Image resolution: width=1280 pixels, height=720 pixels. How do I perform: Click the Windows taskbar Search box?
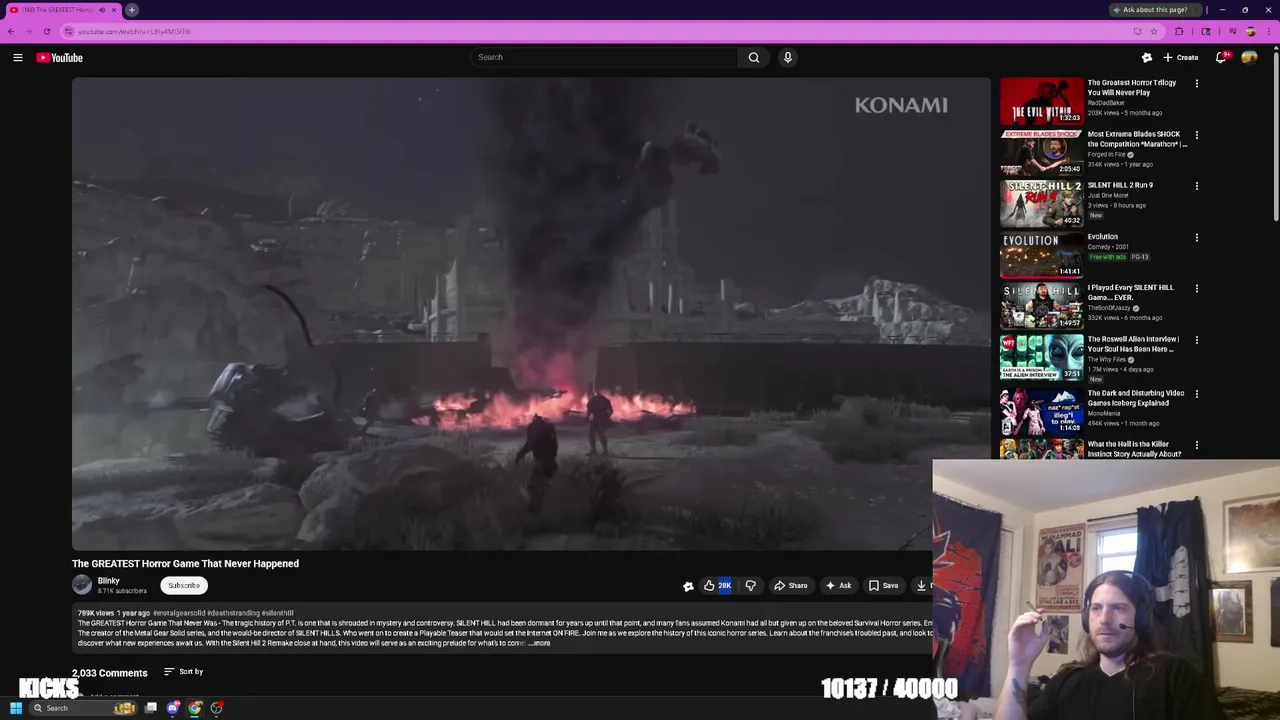tap(83, 708)
